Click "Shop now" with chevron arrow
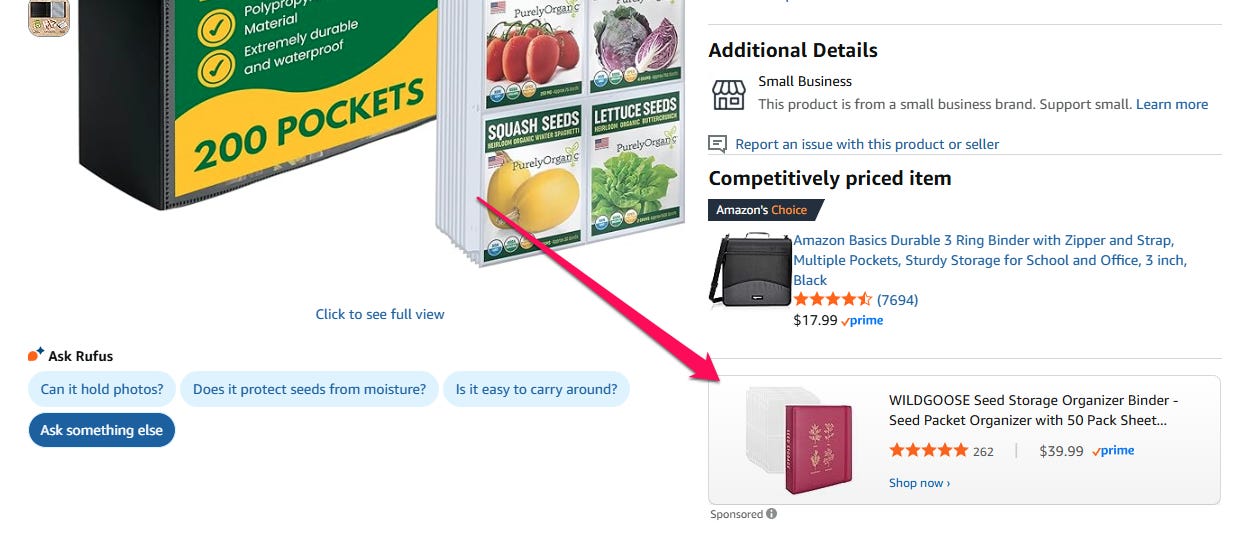 [919, 483]
